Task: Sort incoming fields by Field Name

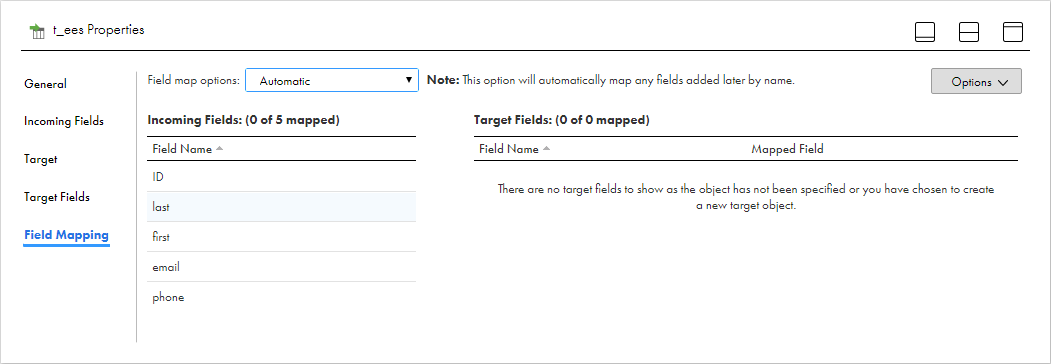Action: (x=188, y=149)
